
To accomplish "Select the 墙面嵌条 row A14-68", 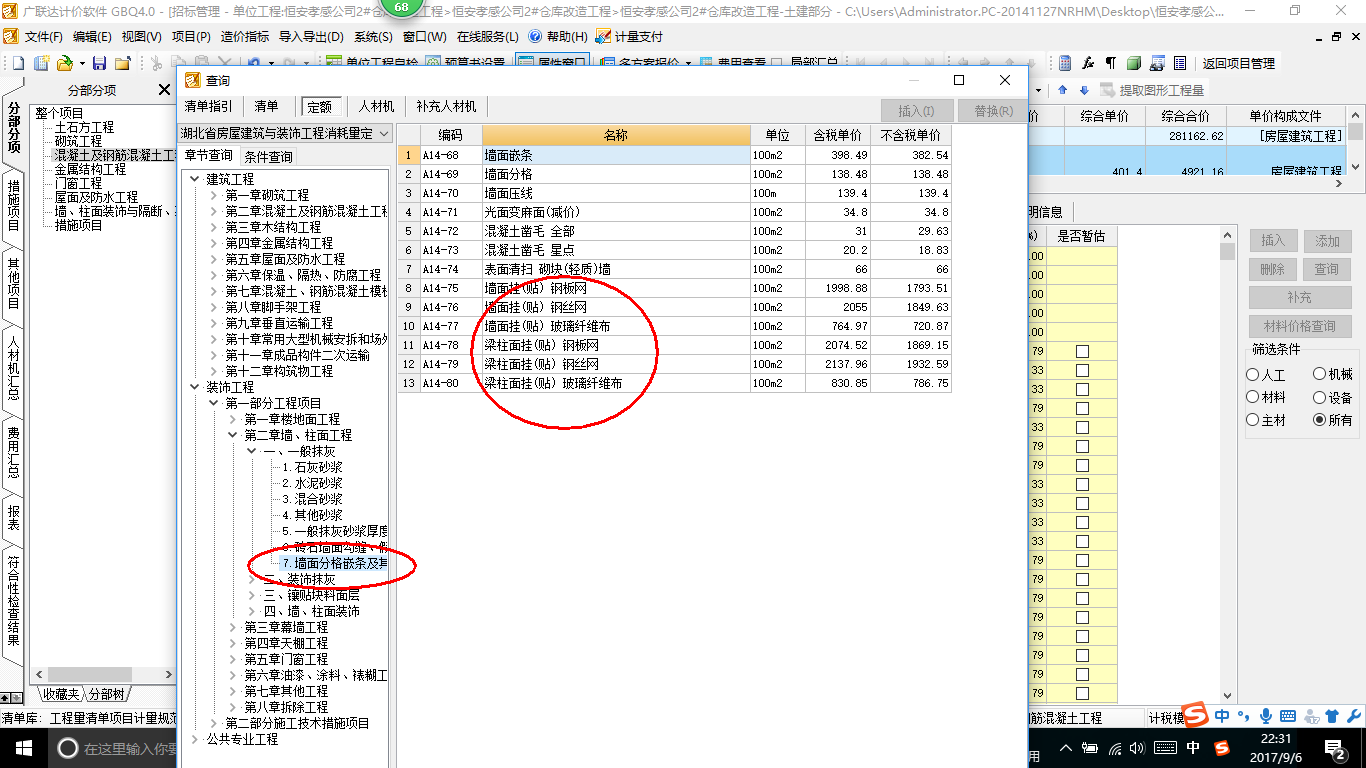I will pos(674,155).
